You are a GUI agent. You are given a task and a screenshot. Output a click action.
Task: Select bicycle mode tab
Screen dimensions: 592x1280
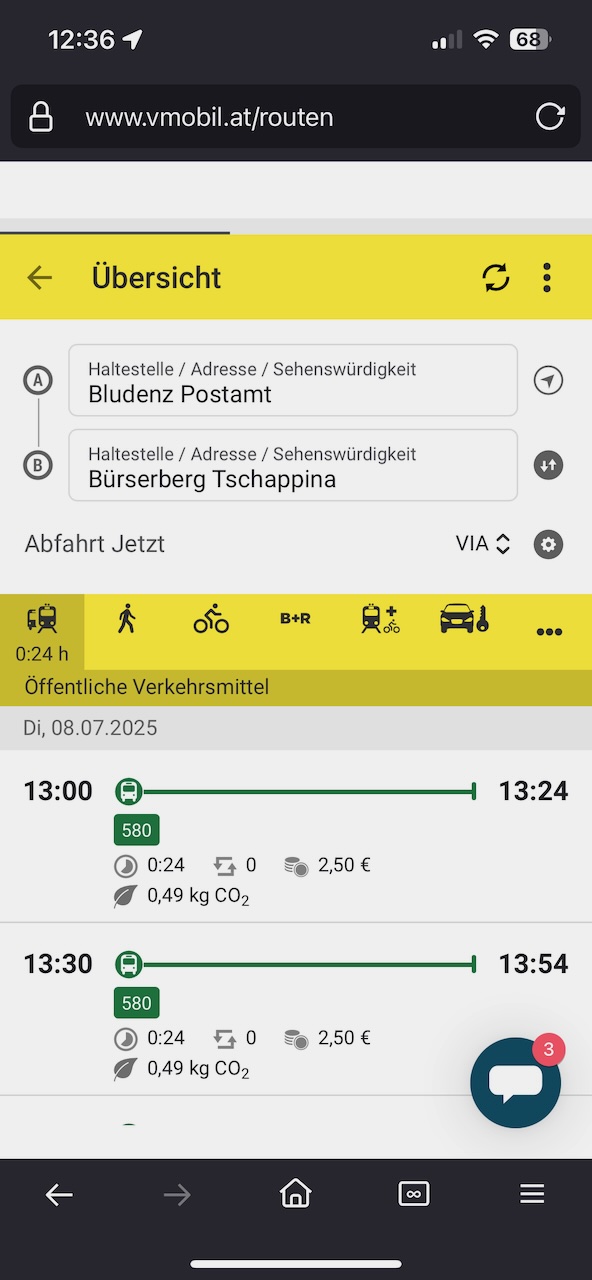(211, 620)
